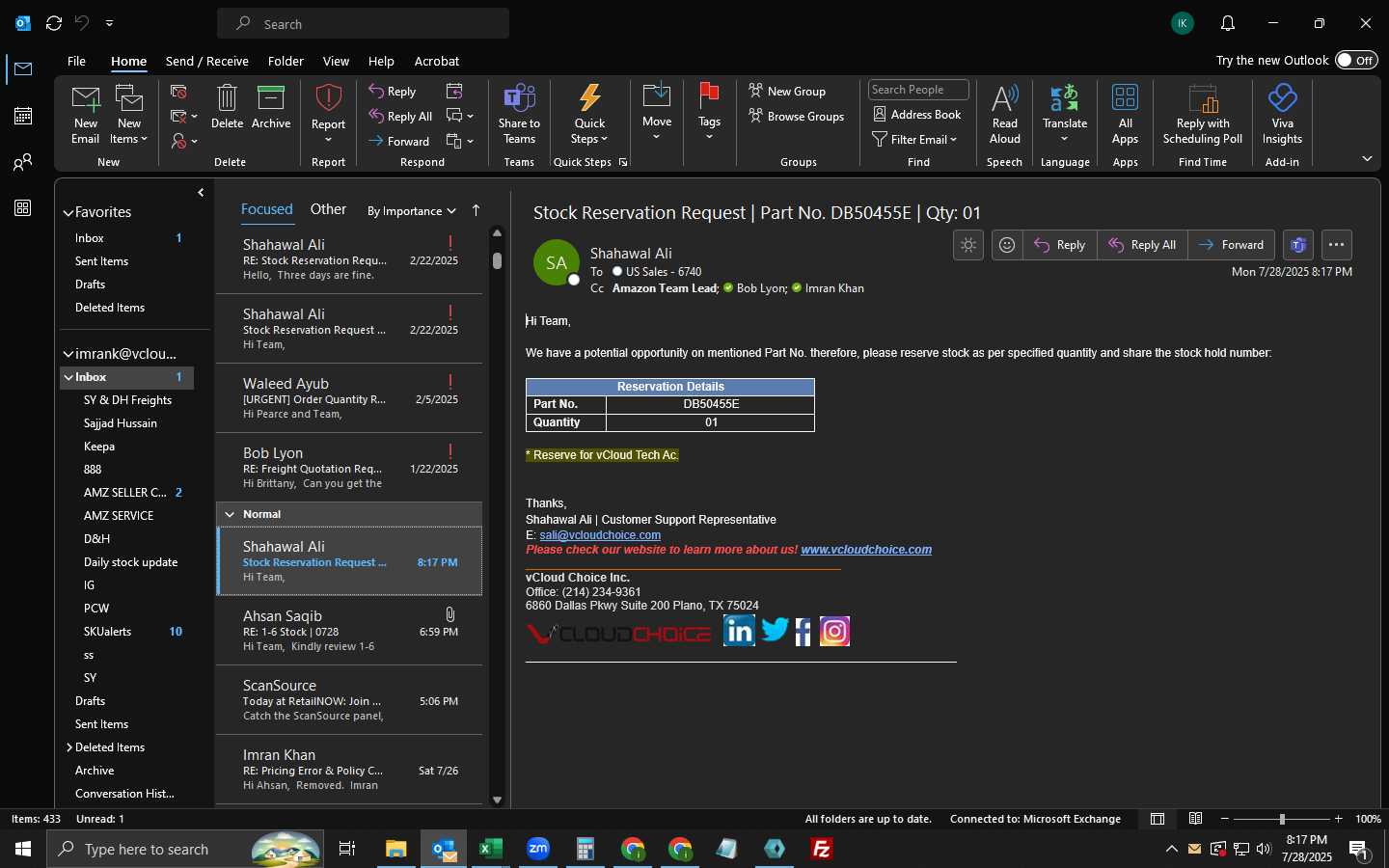
Task: Open Calendar from left rail
Action: 23,116
